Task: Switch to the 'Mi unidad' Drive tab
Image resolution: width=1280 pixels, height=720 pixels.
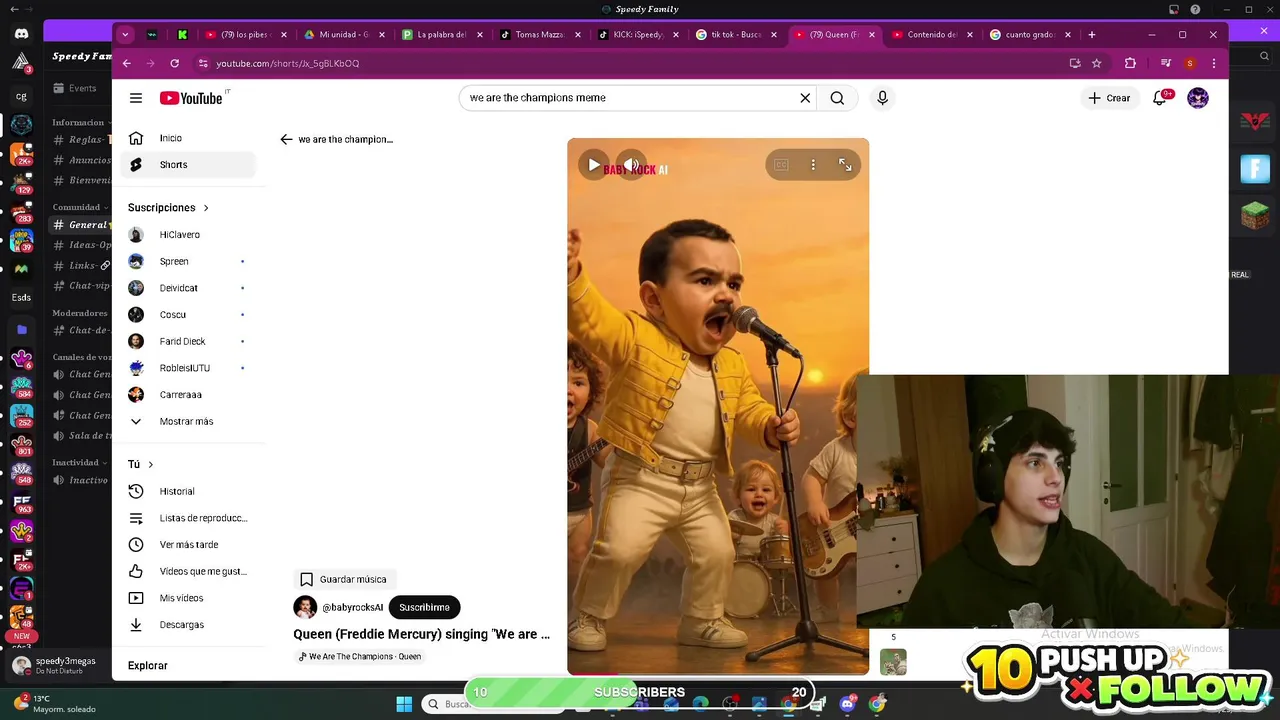Action: point(344,34)
